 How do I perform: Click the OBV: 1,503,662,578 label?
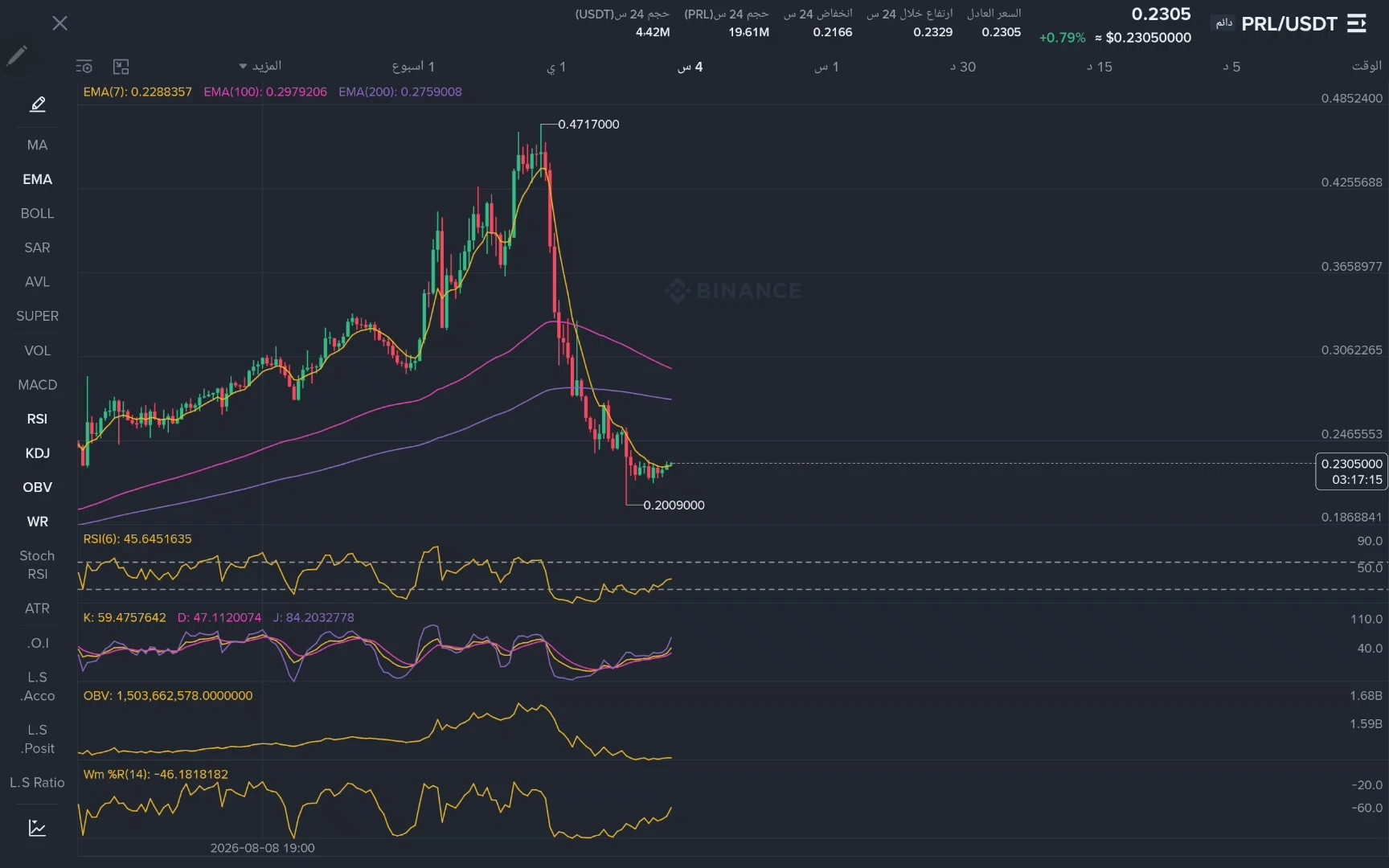[x=168, y=695]
